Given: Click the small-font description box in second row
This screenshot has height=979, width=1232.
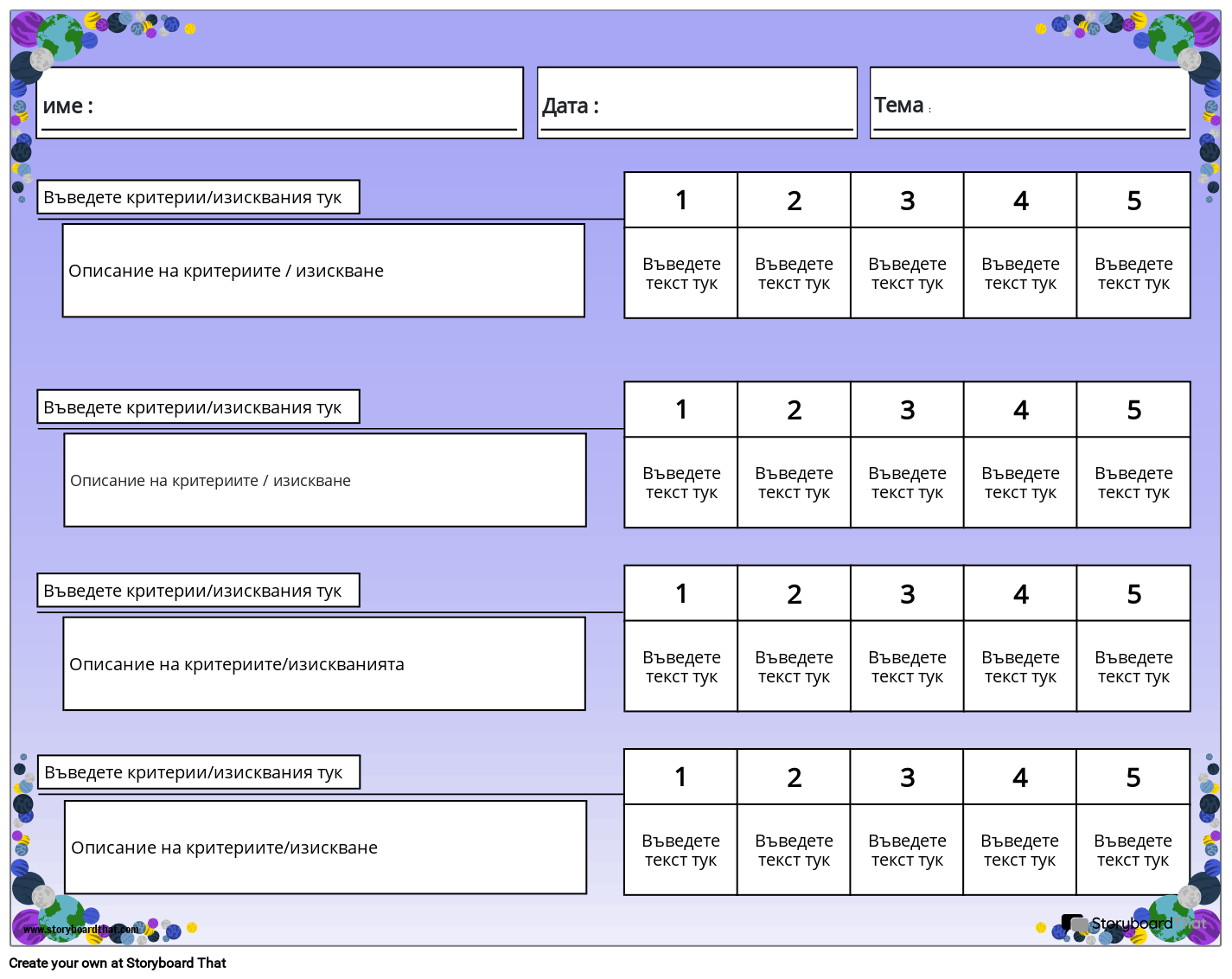Looking at the screenshot, I should click(x=325, y=480).
